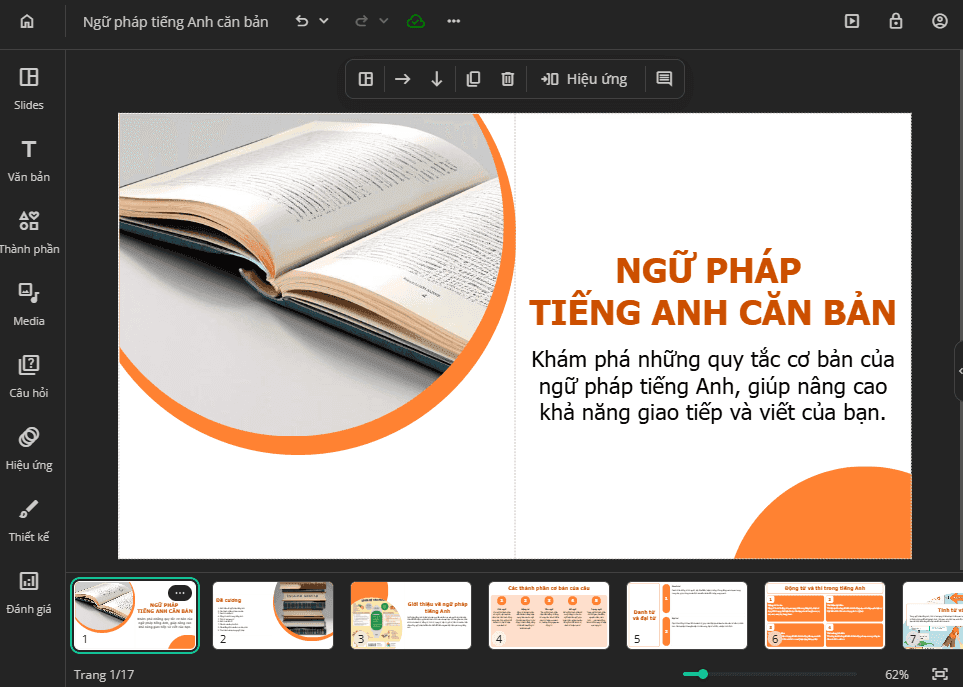This screenshot has width=963, height=687.
Task: Open the three-dots more menu
Action: point(453,21)
